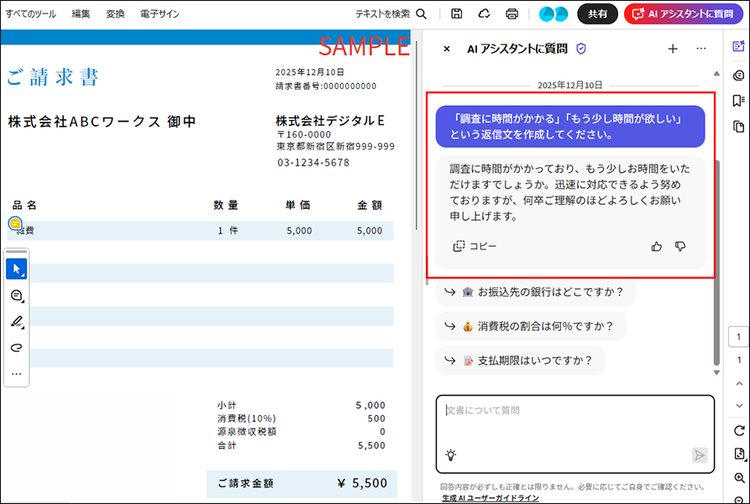
Task: Expand more tools in floating toolbar
Action: tap(17, 374)
